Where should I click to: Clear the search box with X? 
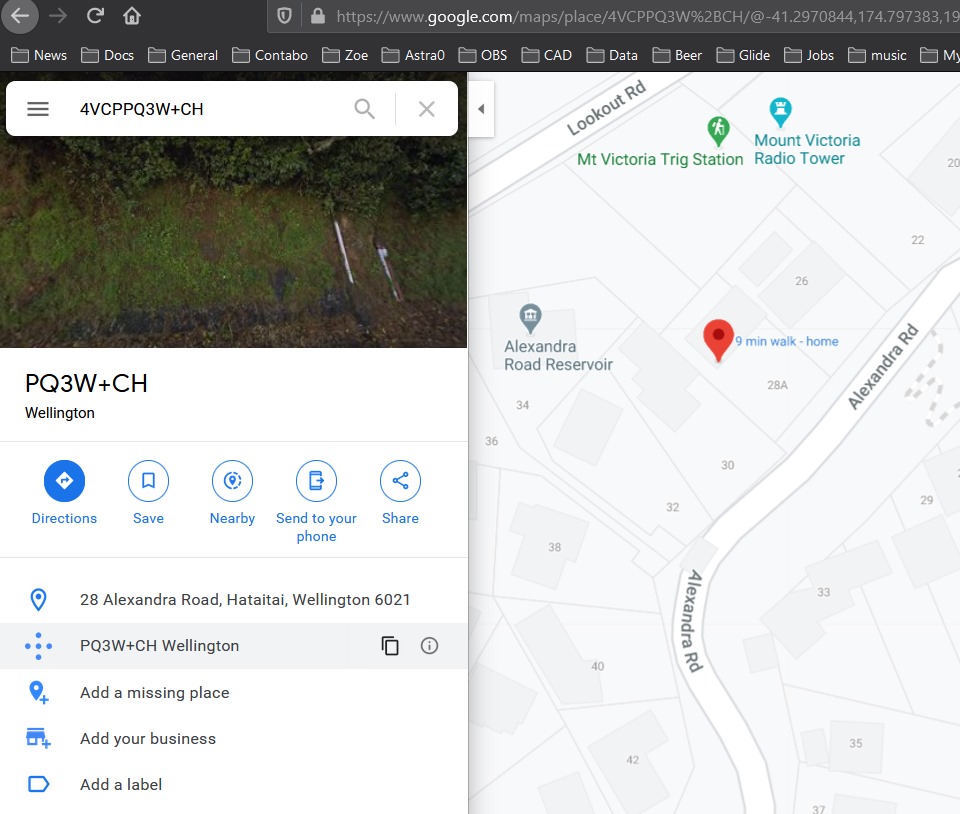pyautogui.click(x=427, y=109)
